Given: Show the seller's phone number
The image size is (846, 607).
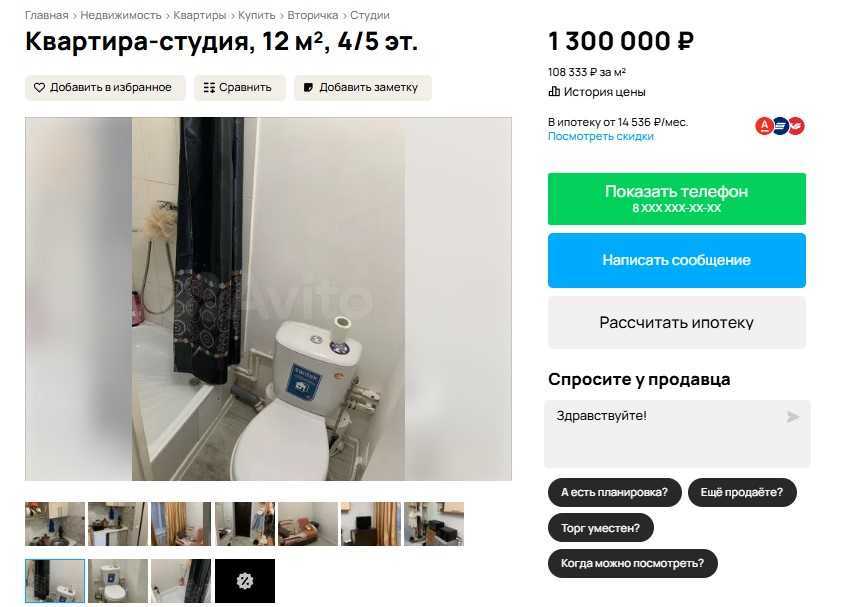Looking at the screenshot, I should coord(677,199).
